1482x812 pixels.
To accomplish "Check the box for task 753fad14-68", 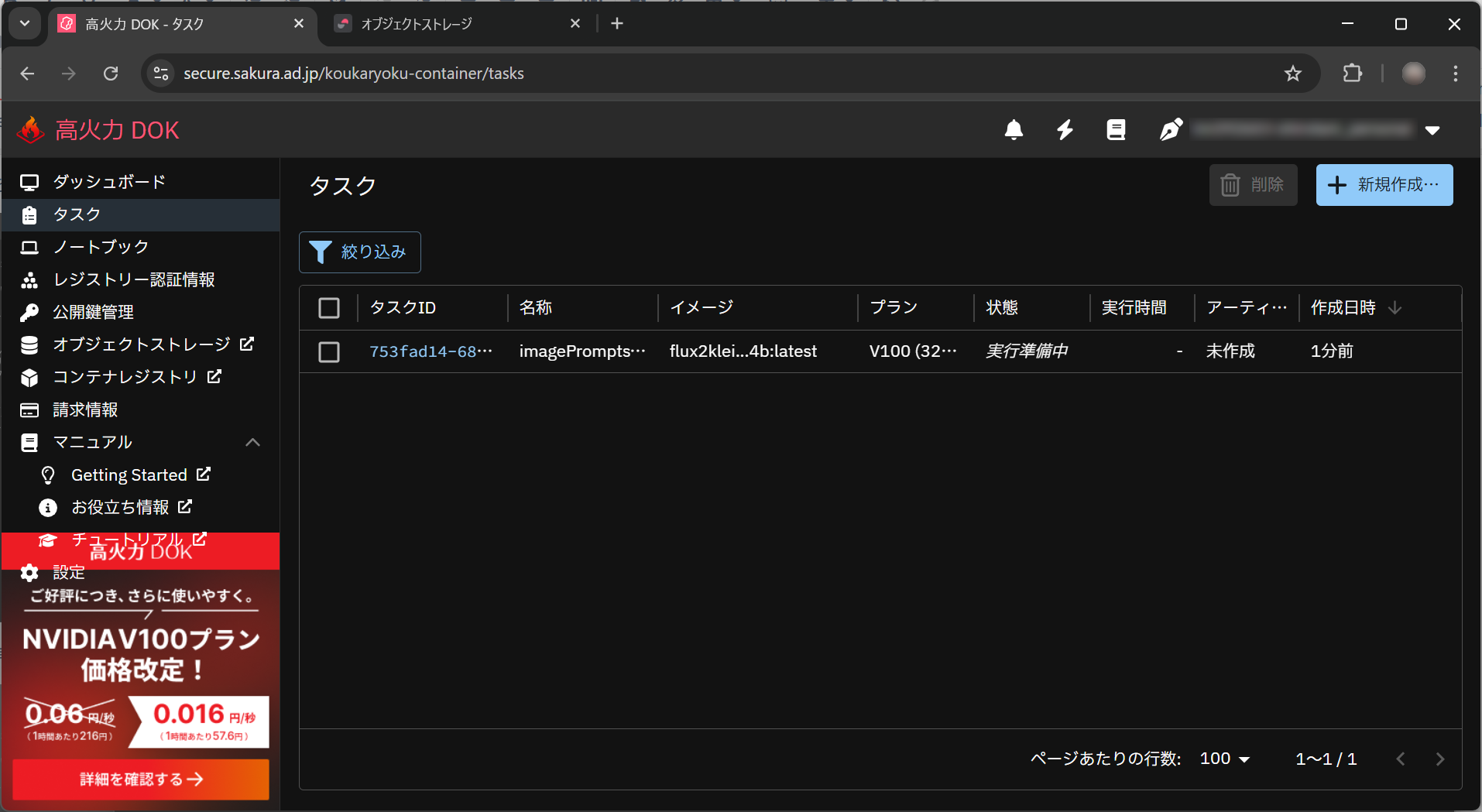I will click(x=329, y=352).
